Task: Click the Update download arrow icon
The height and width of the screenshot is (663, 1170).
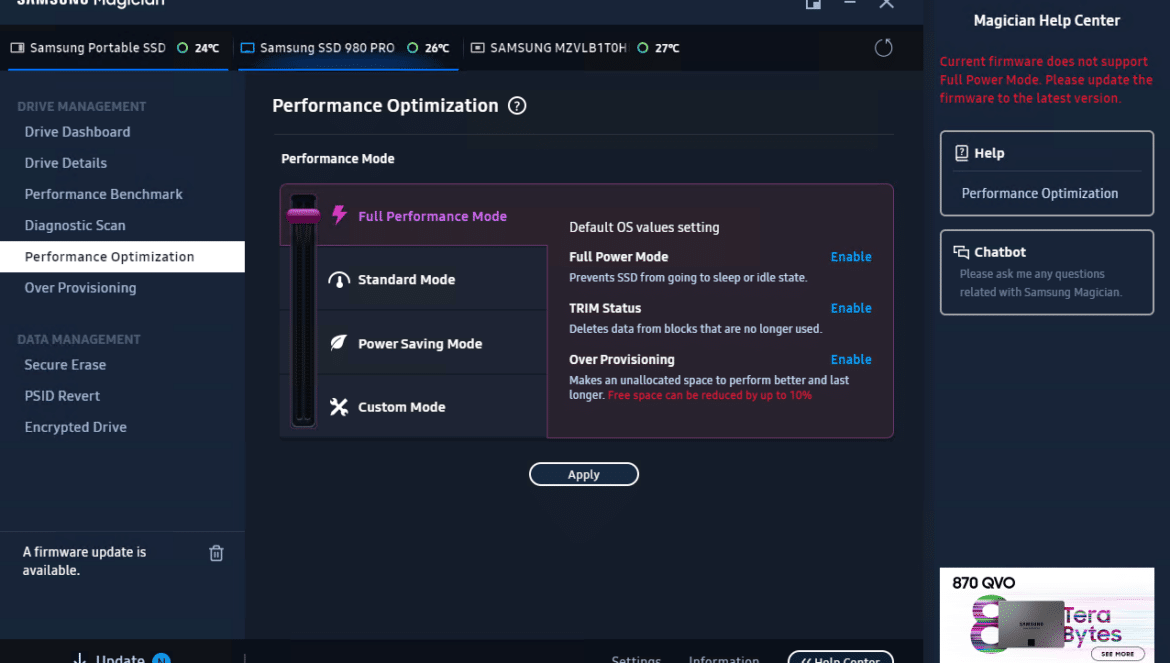Action: [79, 658]
